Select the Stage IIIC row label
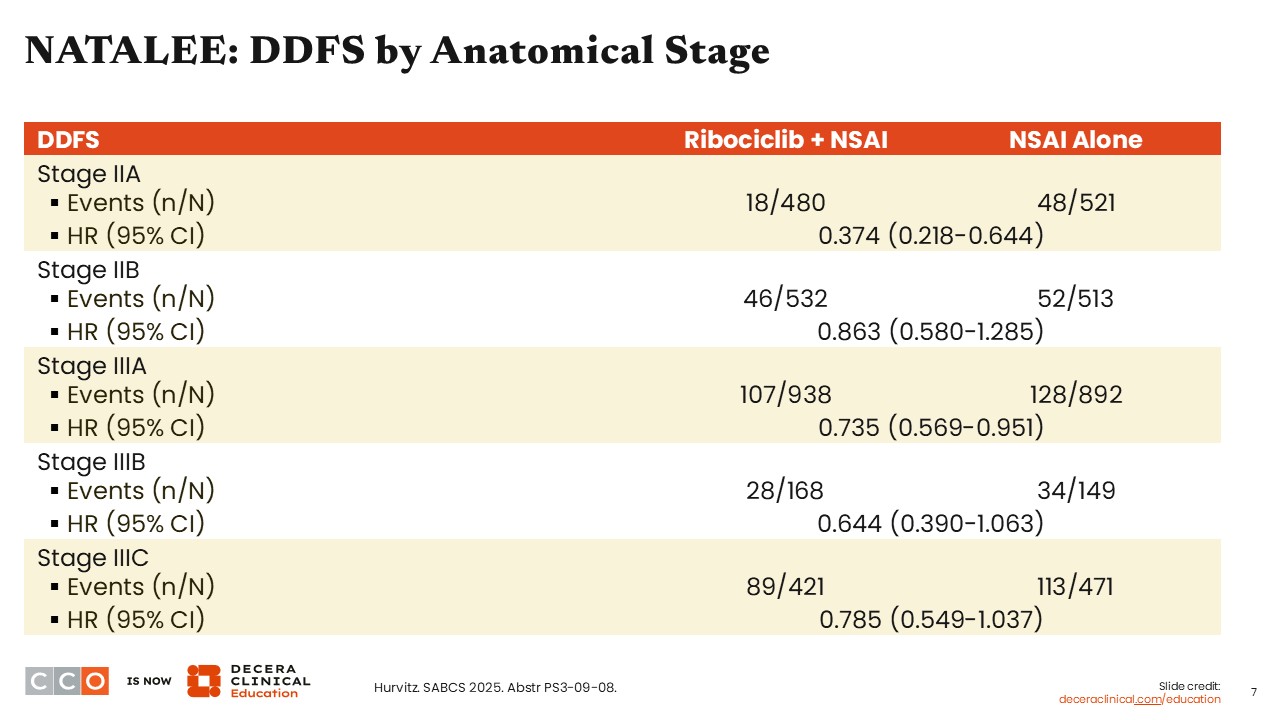The image size is (1280, 720). click(x=92, y=558)
